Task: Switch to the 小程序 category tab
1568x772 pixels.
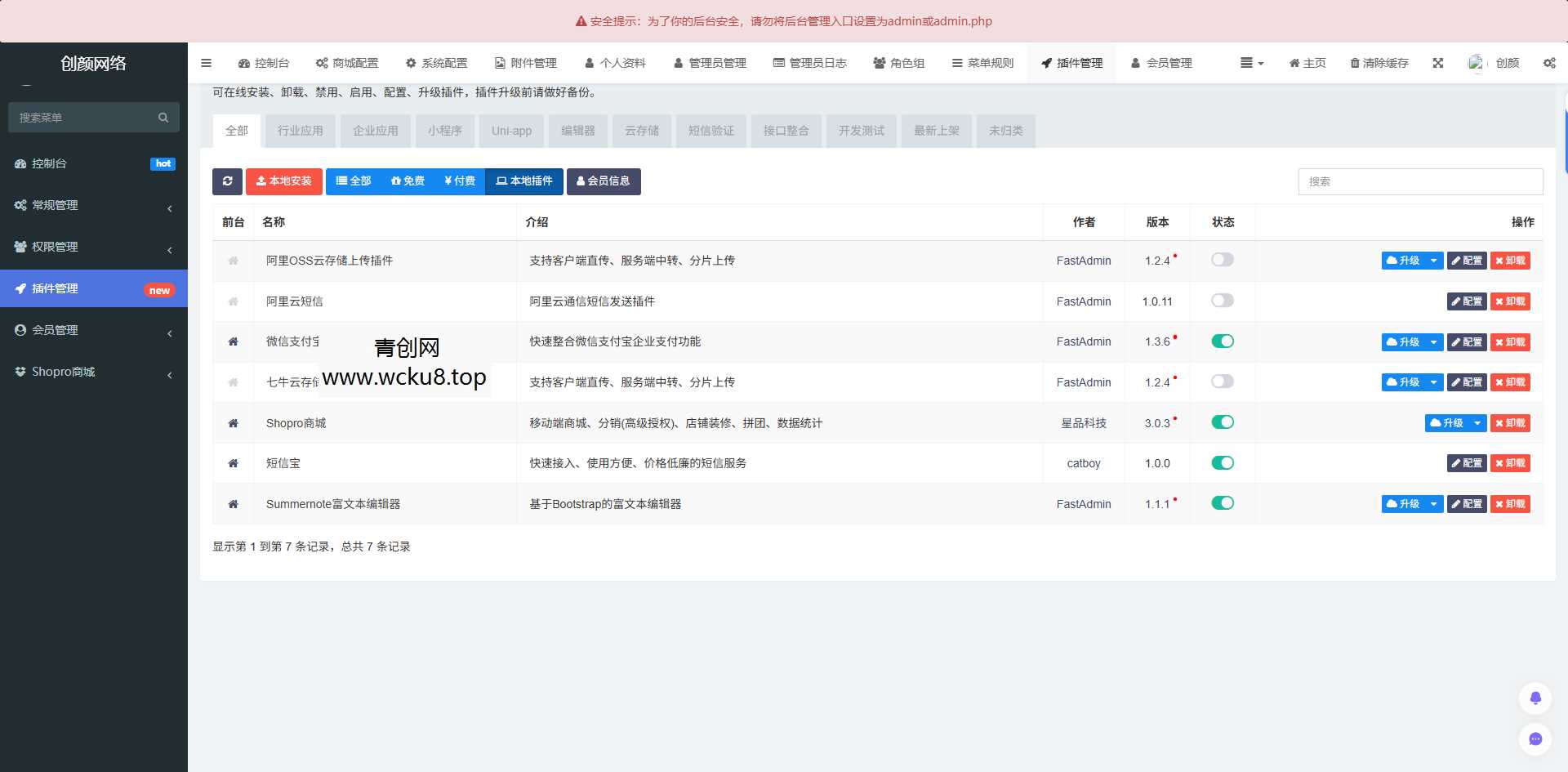Action: [x=445, y=131]
